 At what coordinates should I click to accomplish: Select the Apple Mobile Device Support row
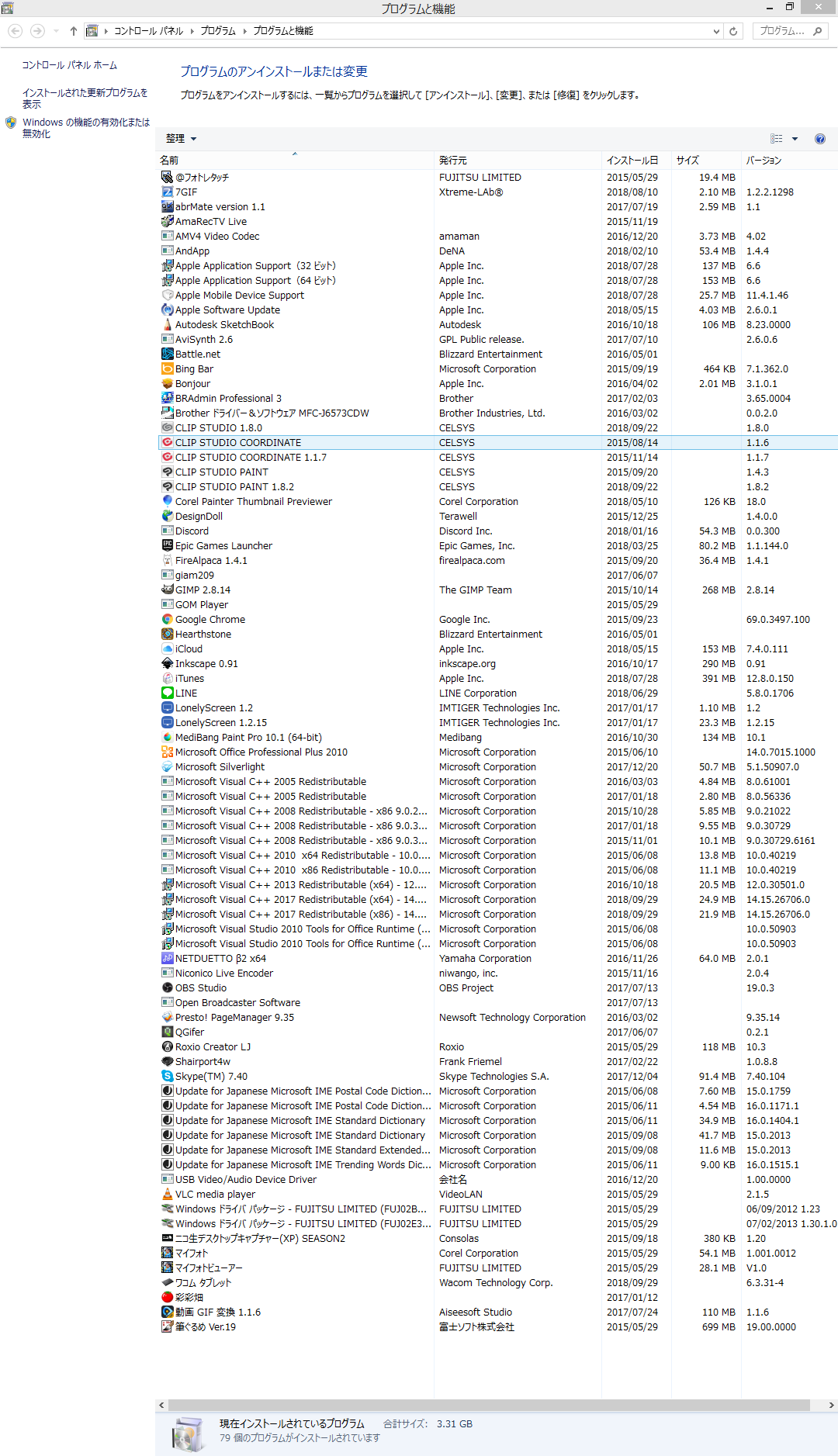[497, 295]
